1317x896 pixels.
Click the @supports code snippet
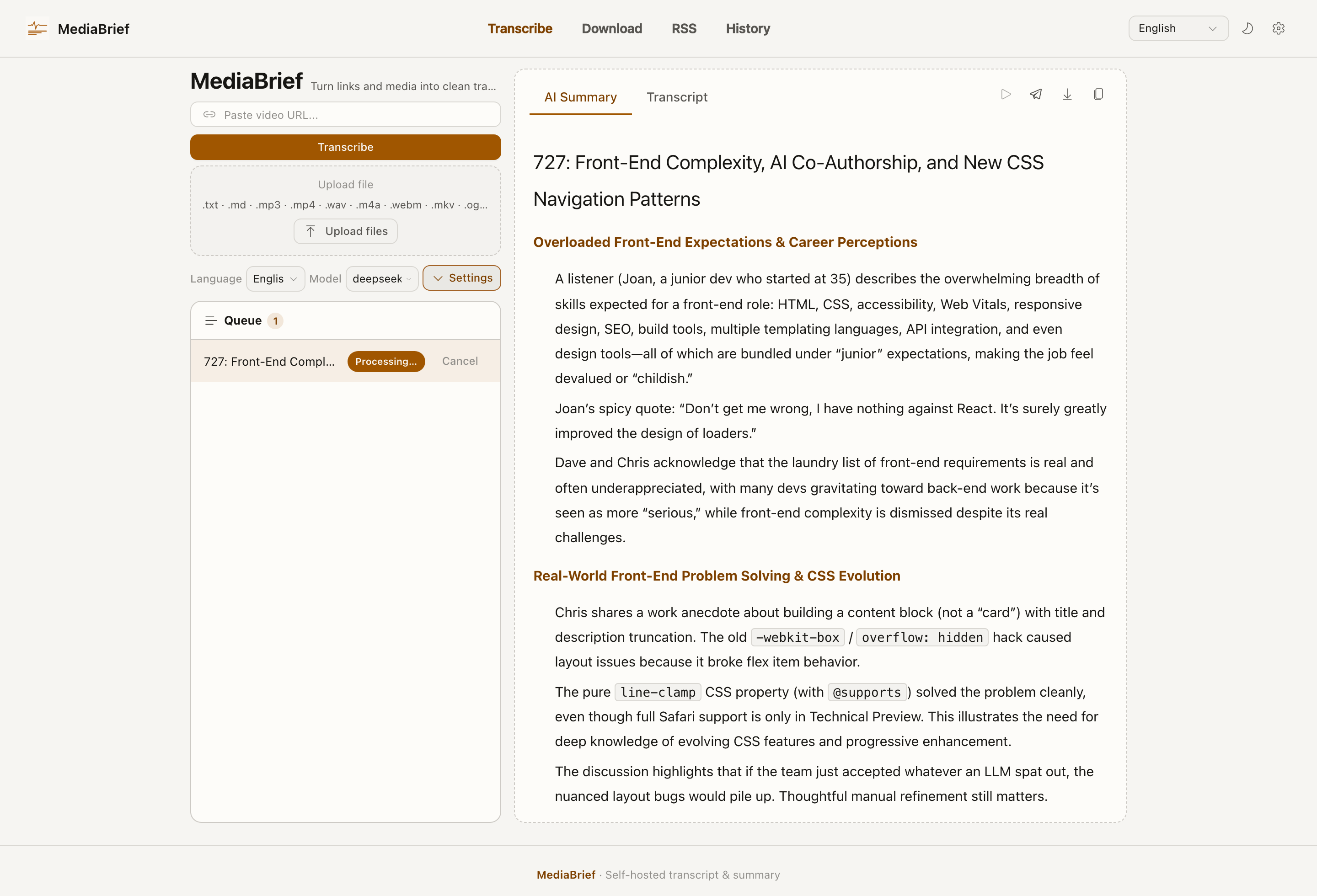click(x=867, y=692)
